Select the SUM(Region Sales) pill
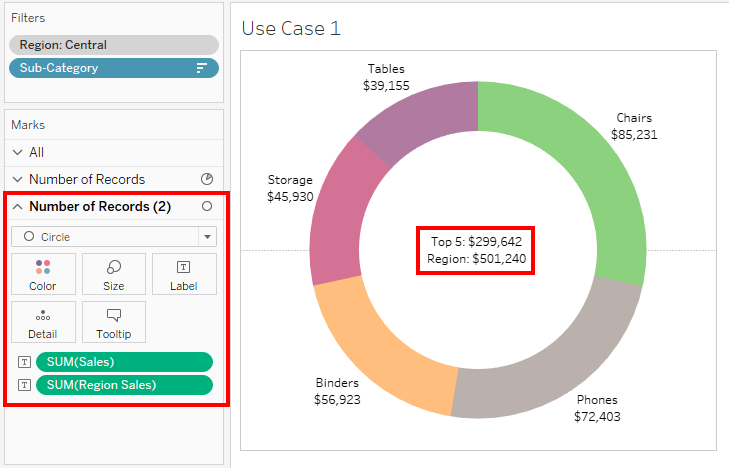This screenshot has width=729, height=468. pos(124,385)
